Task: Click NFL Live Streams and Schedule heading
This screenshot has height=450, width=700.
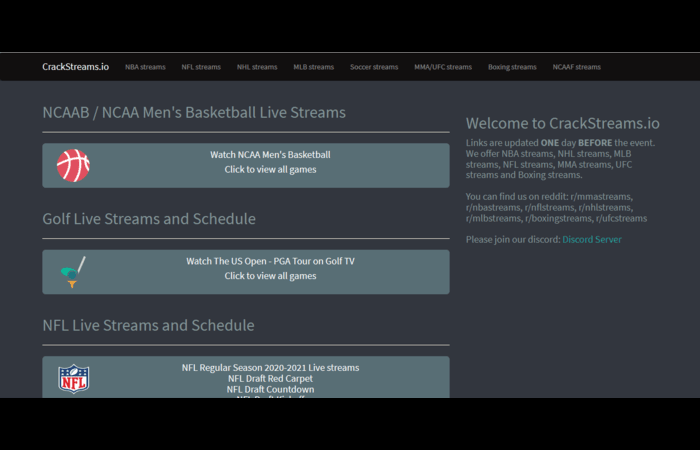Action: click(148, 325)
